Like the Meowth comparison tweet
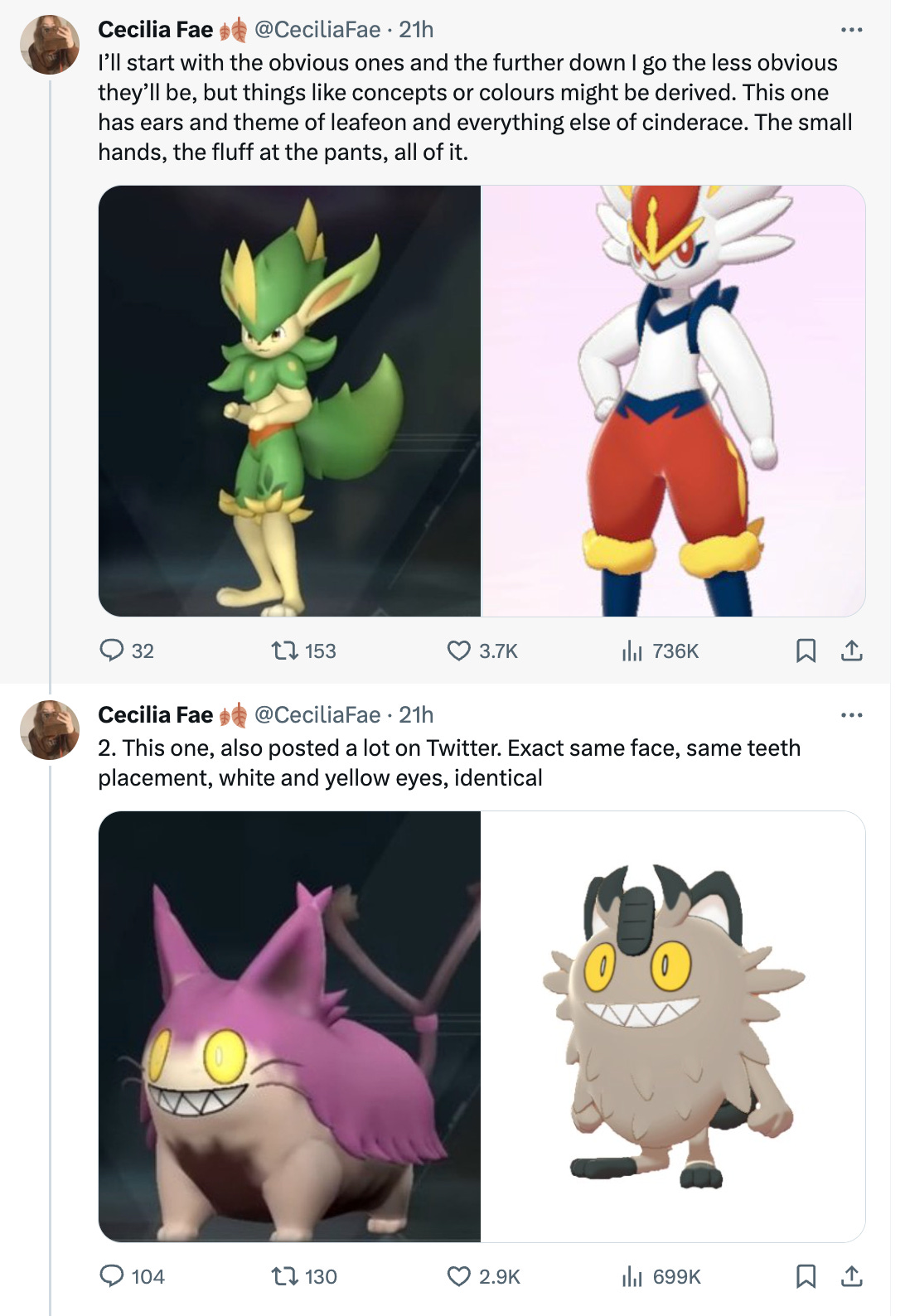This screenshot has height=1316, width=905. pyautogui.click(x=462, y=1278)
